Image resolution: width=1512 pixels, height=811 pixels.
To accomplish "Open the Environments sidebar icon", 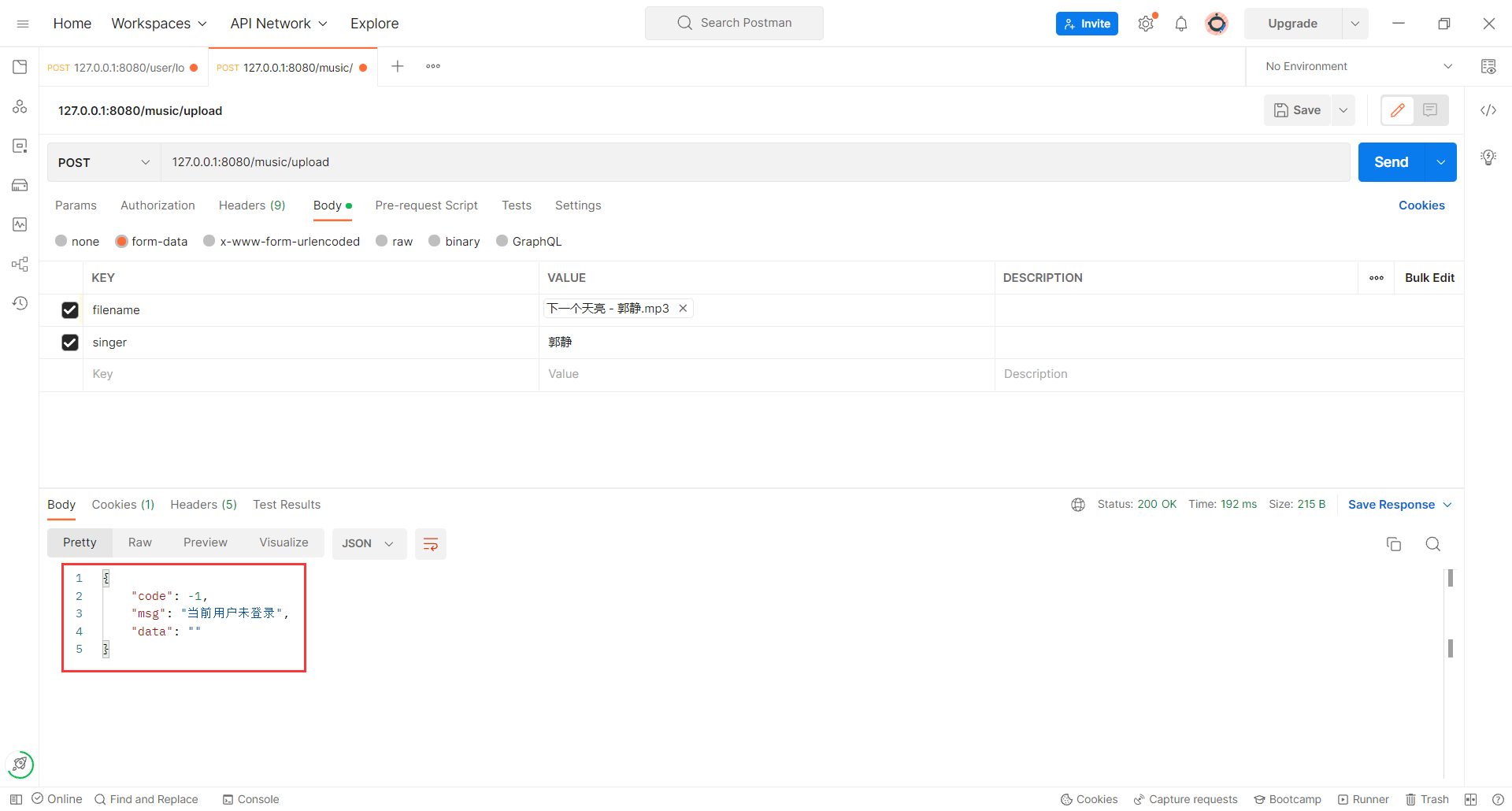I will coord(20,146).
